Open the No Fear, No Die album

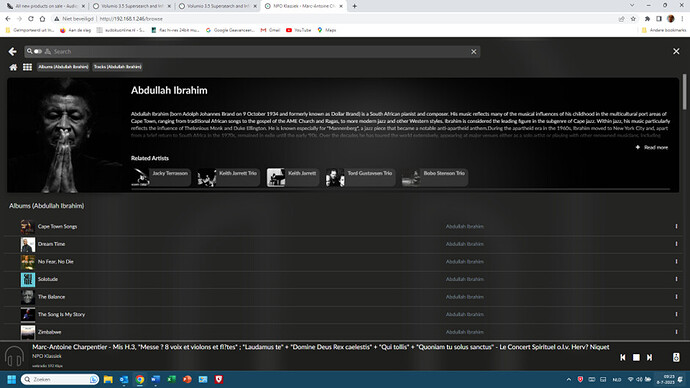[55, 262]
